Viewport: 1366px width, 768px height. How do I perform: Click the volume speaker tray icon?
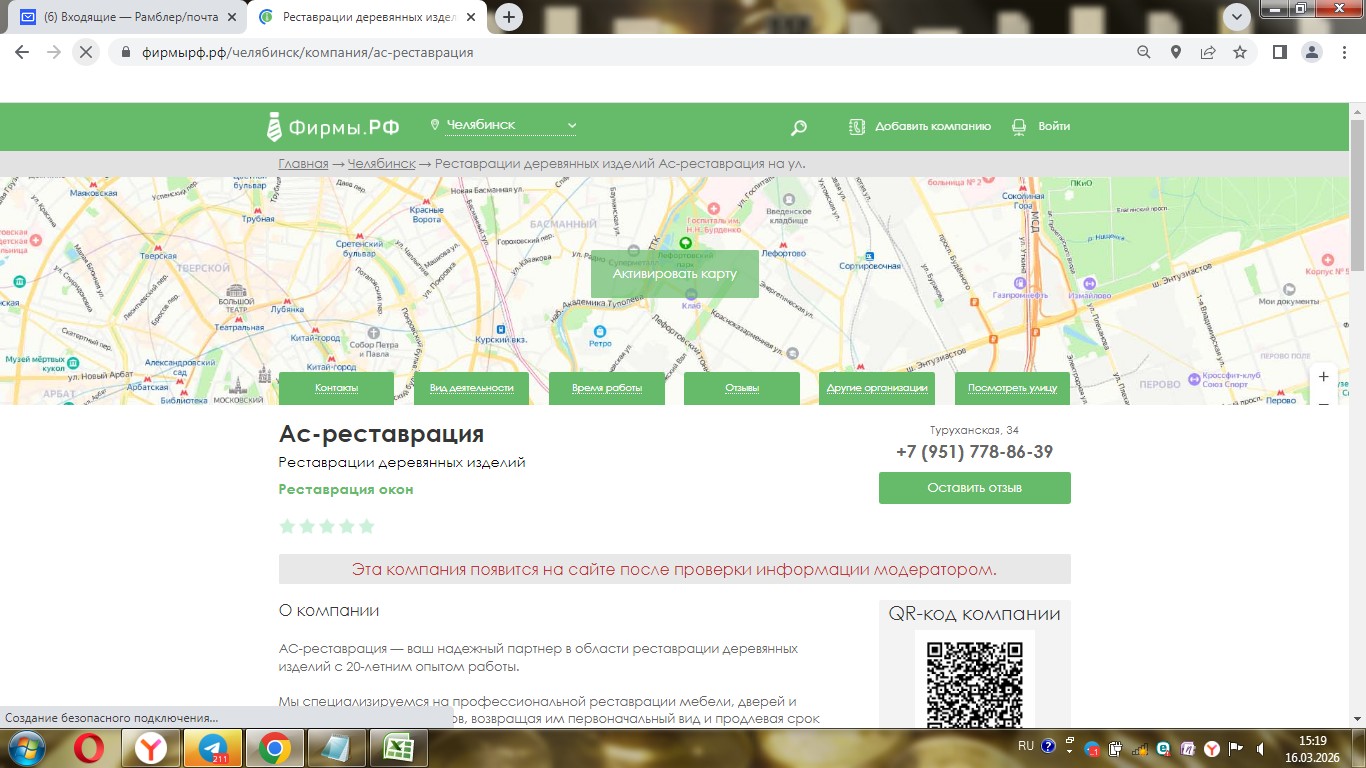pos(1259,748)
